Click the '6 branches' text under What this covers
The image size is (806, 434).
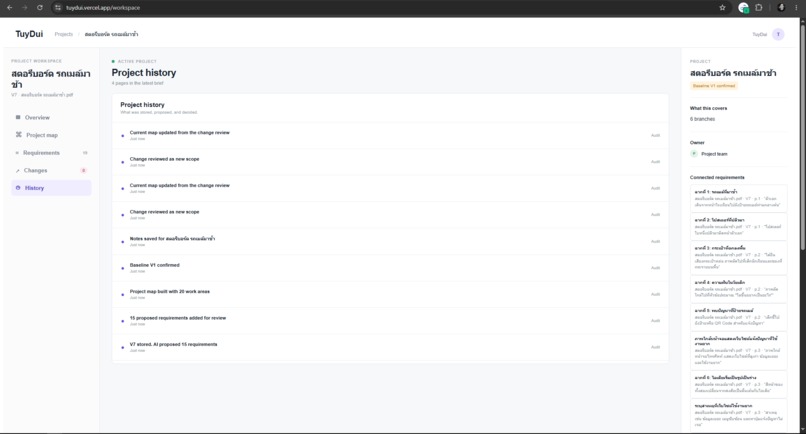pyautogui.click(x=702, y=119)
